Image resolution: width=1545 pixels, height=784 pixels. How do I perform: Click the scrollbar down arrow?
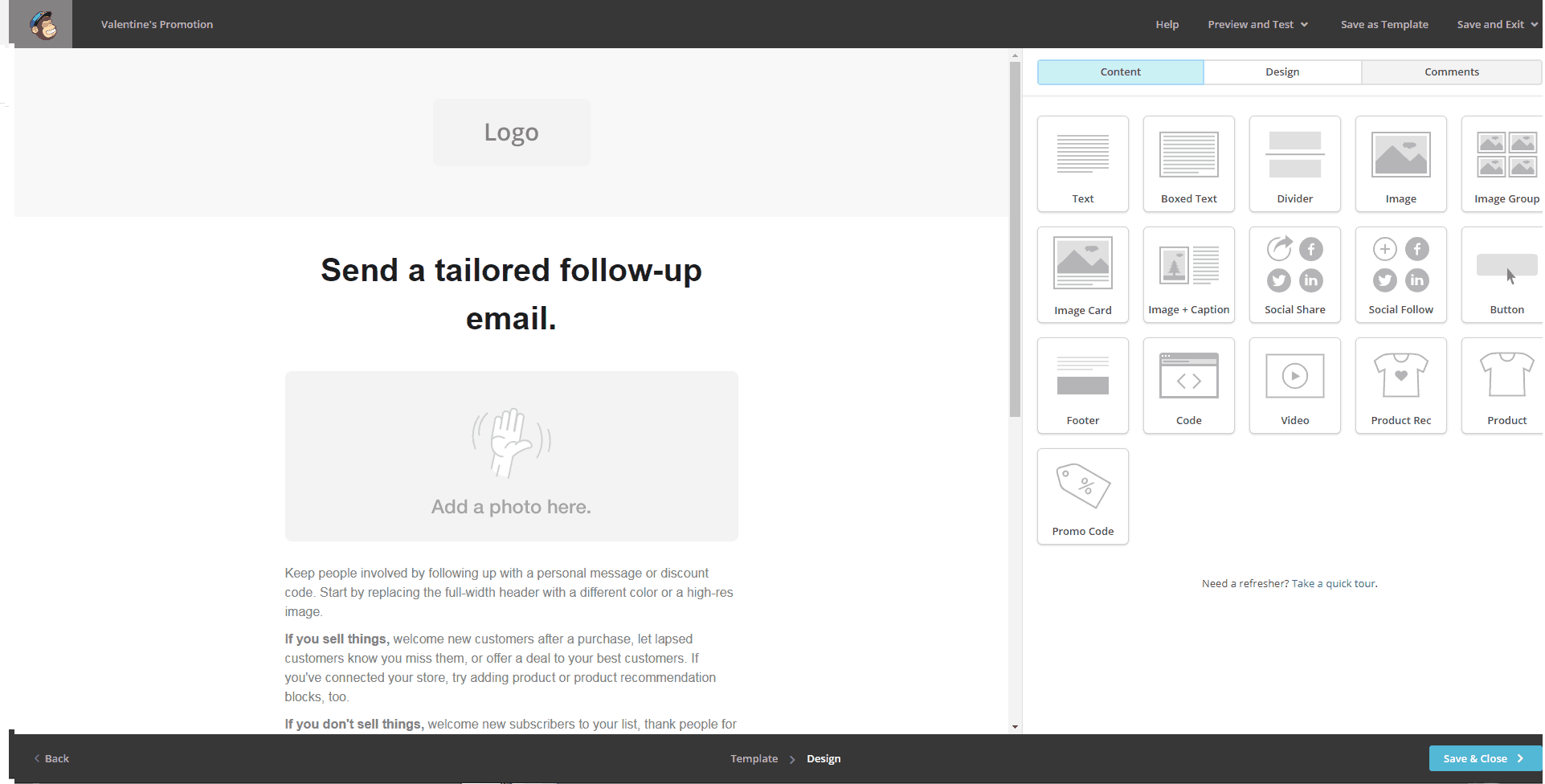pyautogui.click(x=1015, y=726)
